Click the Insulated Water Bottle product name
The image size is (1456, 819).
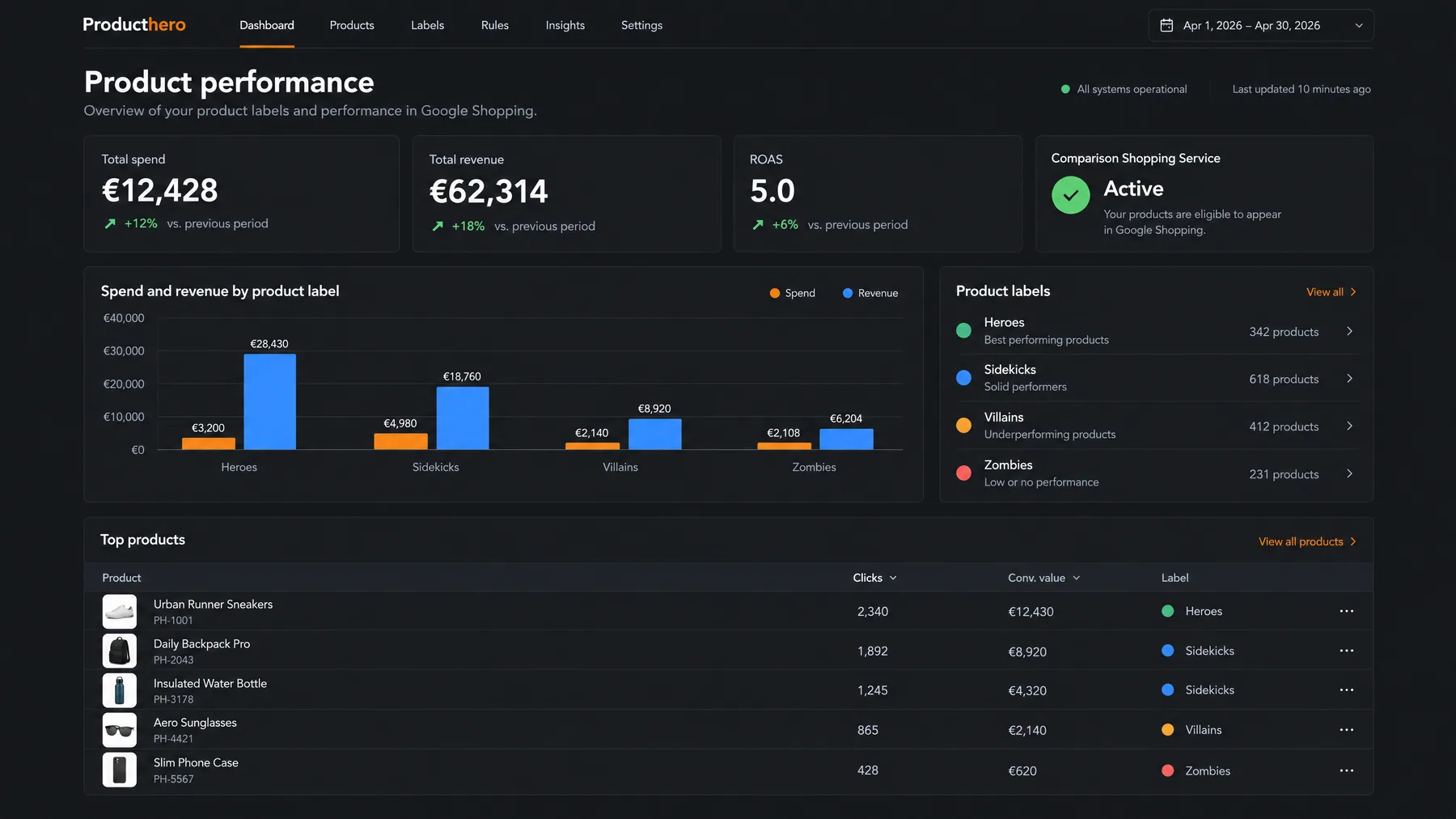point(210,683)
